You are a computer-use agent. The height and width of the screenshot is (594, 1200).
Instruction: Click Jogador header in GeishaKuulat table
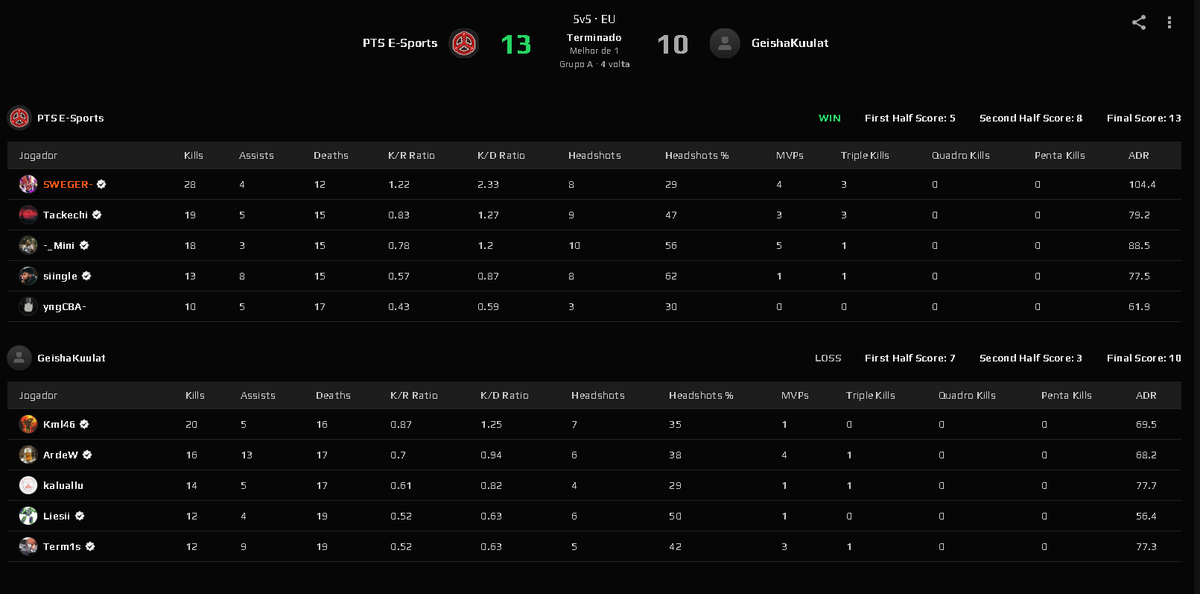(x=38, y=396)
